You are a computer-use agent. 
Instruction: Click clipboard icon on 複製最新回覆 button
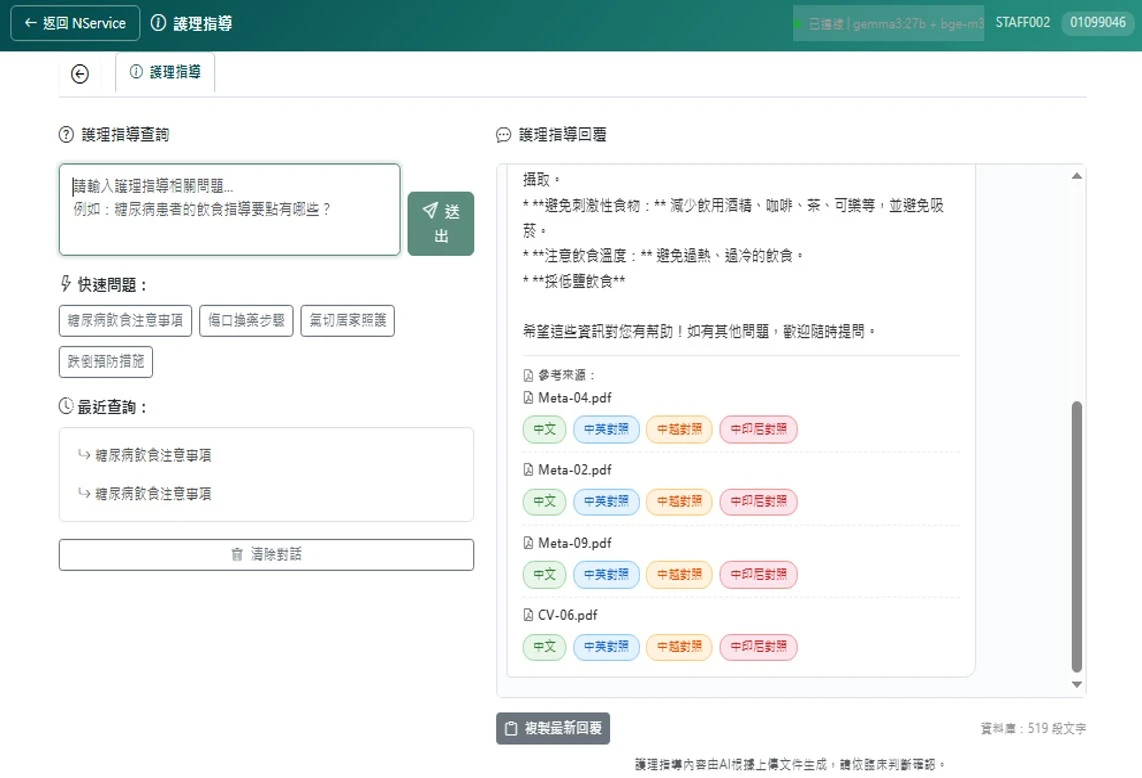tap(511, 728)
